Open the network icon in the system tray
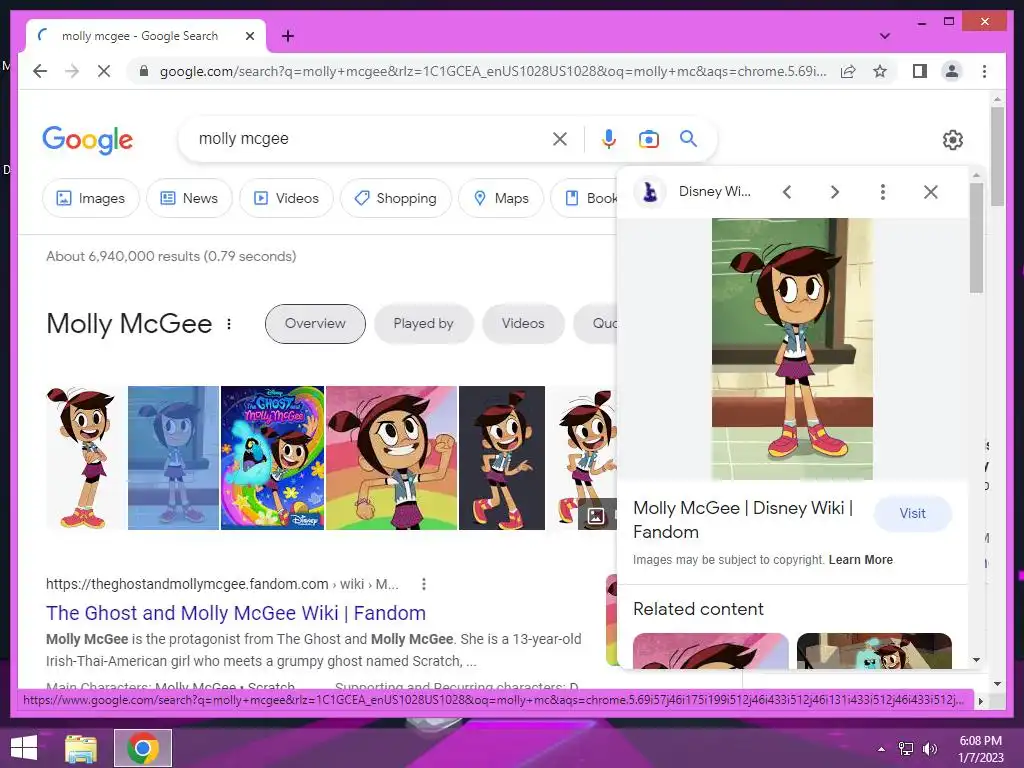 point(906,749)
